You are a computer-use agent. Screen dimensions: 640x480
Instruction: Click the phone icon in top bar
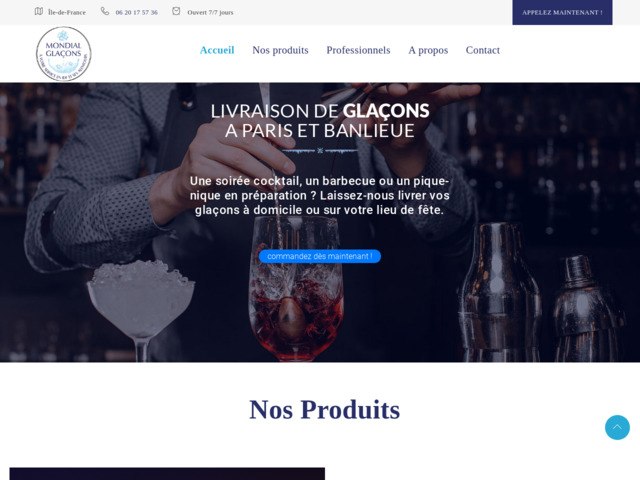tap(105, 11)
